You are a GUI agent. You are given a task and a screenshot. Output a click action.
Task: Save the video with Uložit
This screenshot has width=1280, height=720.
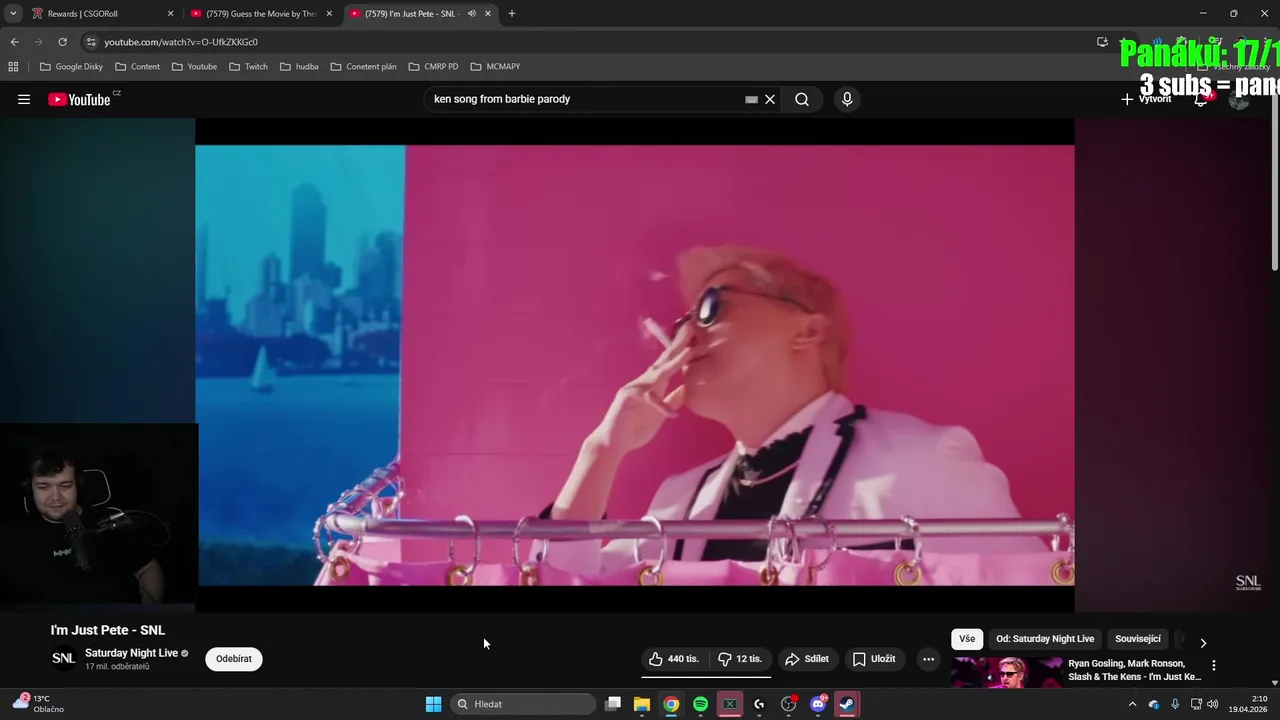pyautogui.click(x=874, y=659)
